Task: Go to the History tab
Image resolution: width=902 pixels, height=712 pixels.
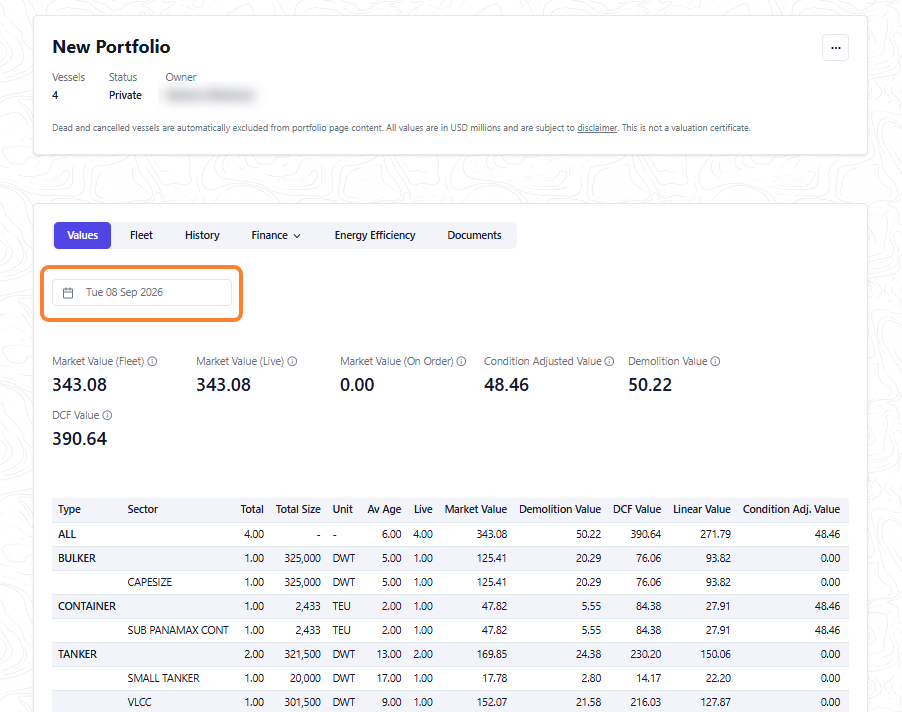Action: click(x=202, y=235)
